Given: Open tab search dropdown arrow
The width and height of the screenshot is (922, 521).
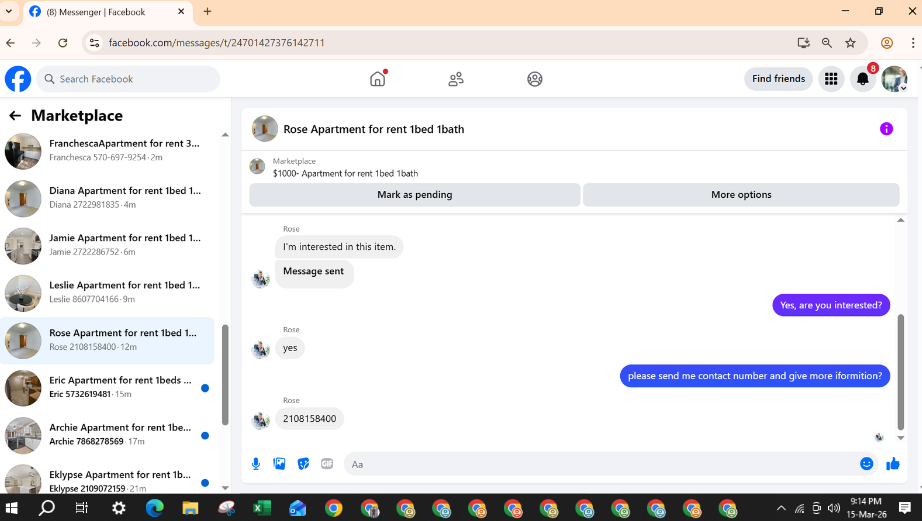Looking at the screenshot, I should coord(9,11).
